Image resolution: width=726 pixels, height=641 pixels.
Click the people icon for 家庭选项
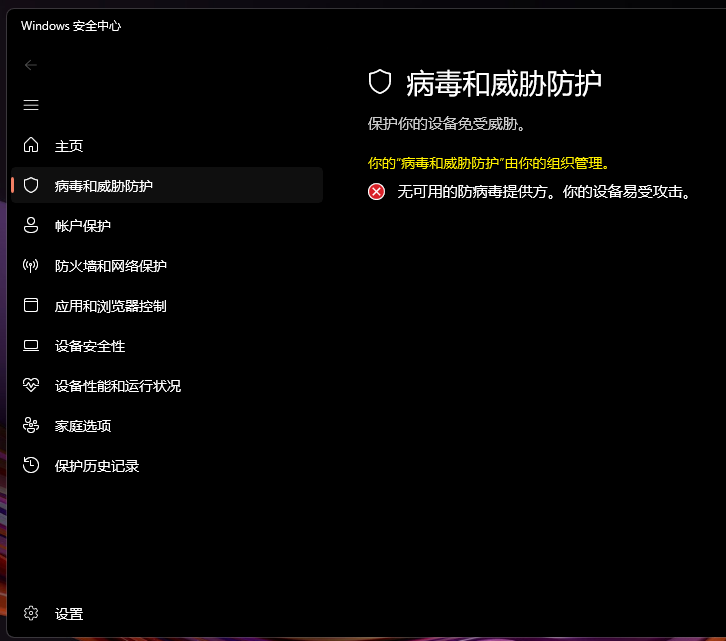pos(31,426)
